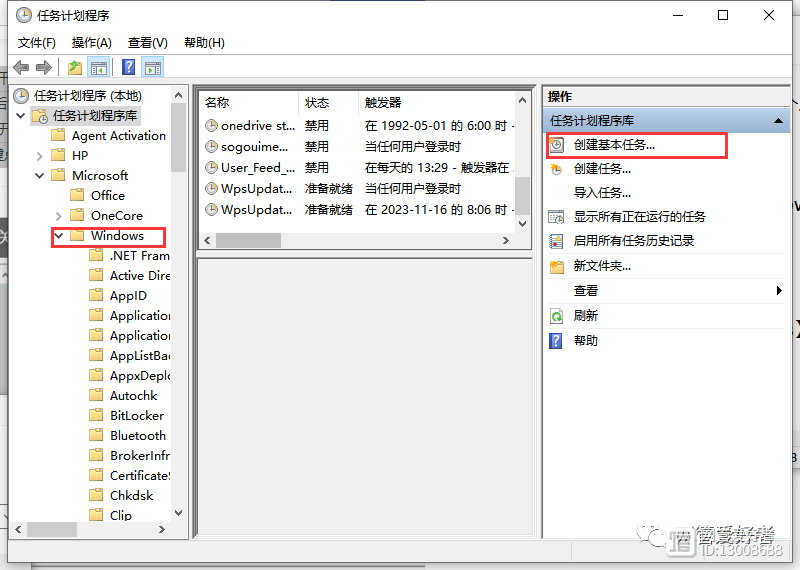Click the Office folder icon in tree
Image resolution: width=800 pixels, height=570 pixels.
[77, 195]
